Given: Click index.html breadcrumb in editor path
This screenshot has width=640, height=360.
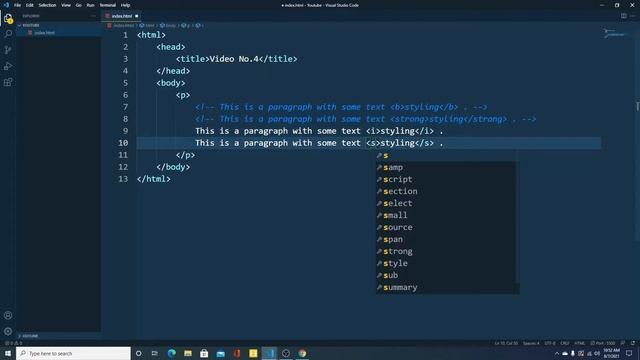Looking at the screenshot, I should pos(121,25).
